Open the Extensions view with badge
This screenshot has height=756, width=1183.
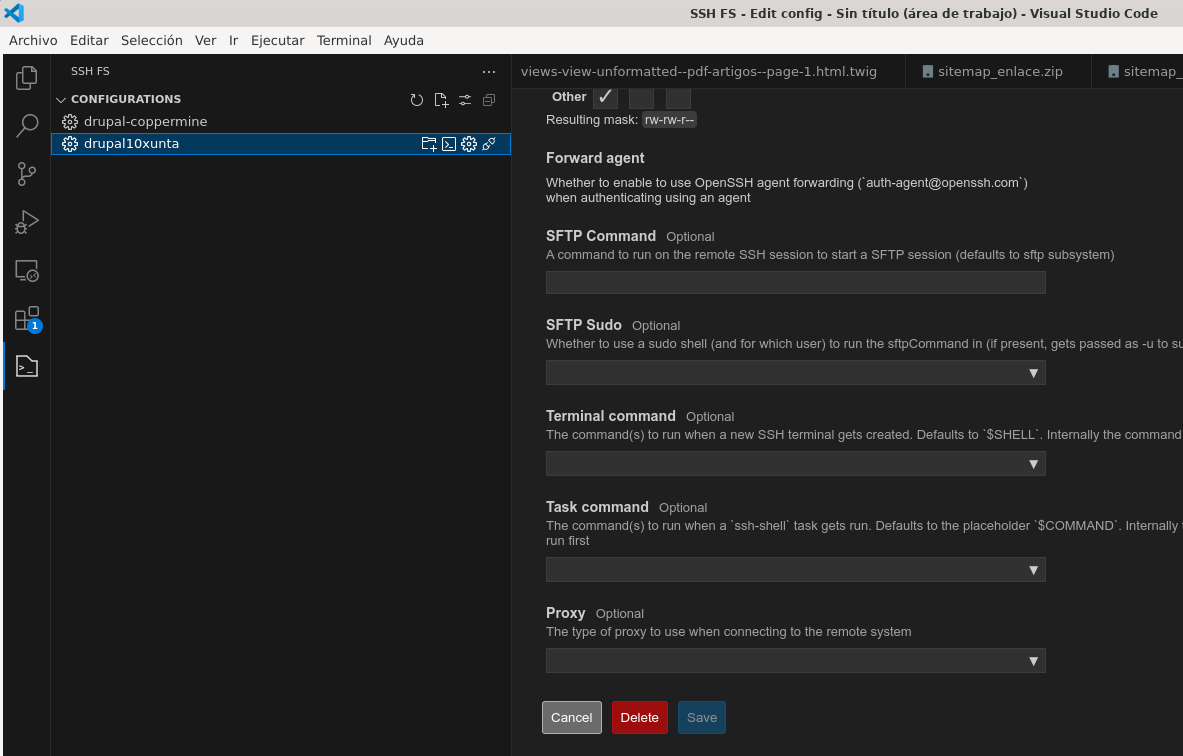click(27, 319)
